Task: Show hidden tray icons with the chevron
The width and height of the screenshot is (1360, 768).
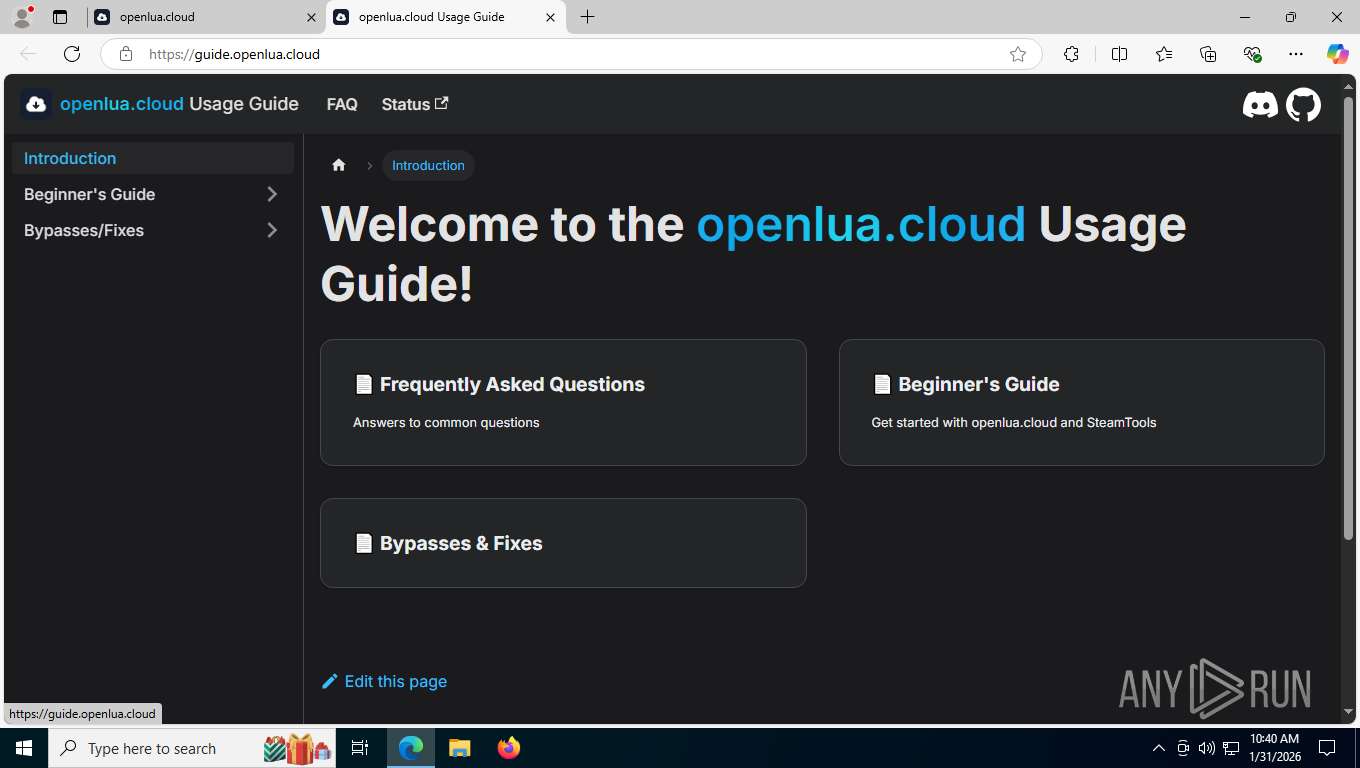Action: pyautogui.click(x=1159, y=748)
